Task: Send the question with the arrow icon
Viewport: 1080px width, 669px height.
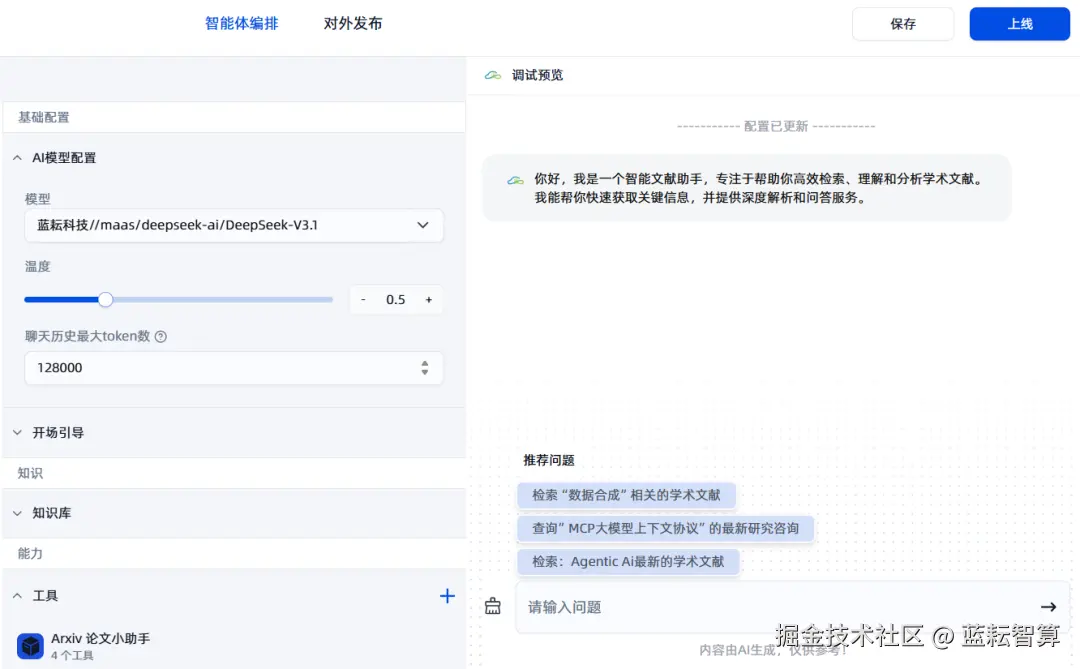Action: (1048, 607)
